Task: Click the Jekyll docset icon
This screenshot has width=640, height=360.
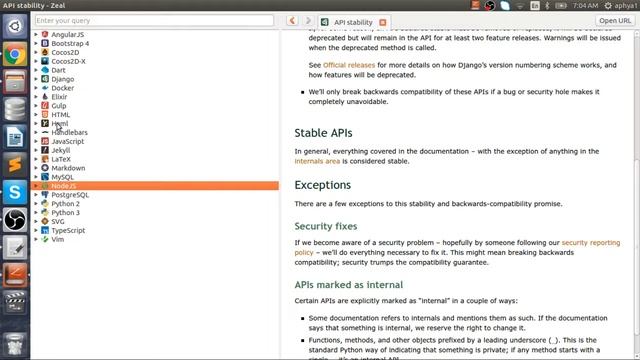Action: tap(45, 150)
